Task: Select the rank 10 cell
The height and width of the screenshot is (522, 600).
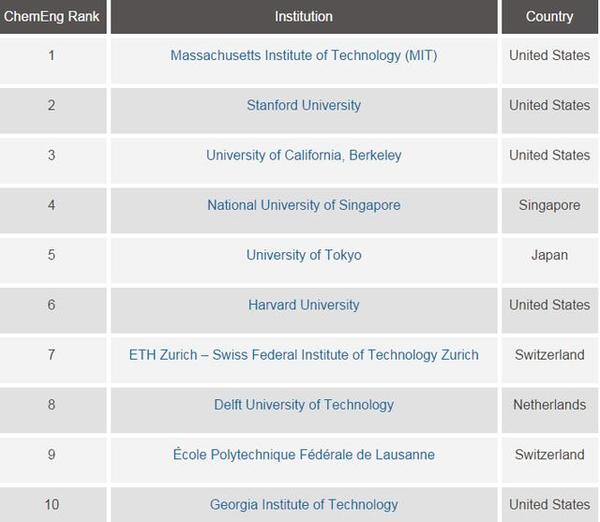Action: (53, 504)
